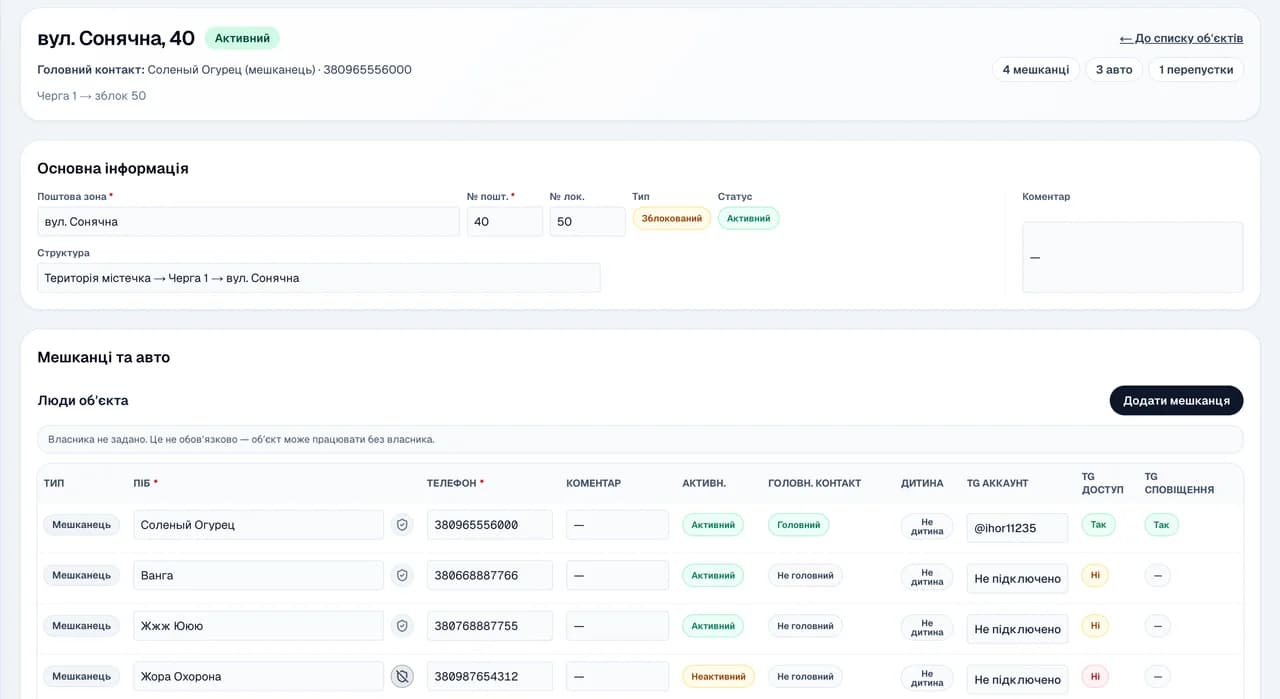
Task: Click shield icon in Ванга row
Action: [x=402, y=575]
